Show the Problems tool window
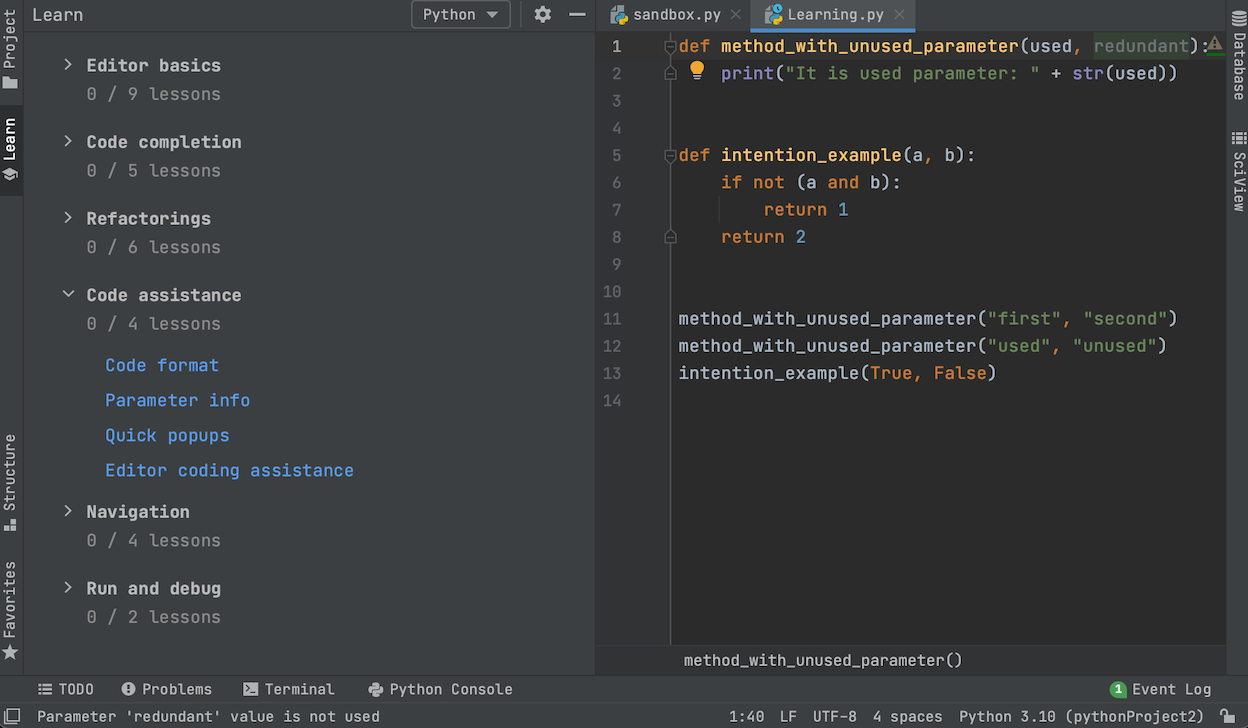The image size is (1248, 728). (x=167, y=689)
